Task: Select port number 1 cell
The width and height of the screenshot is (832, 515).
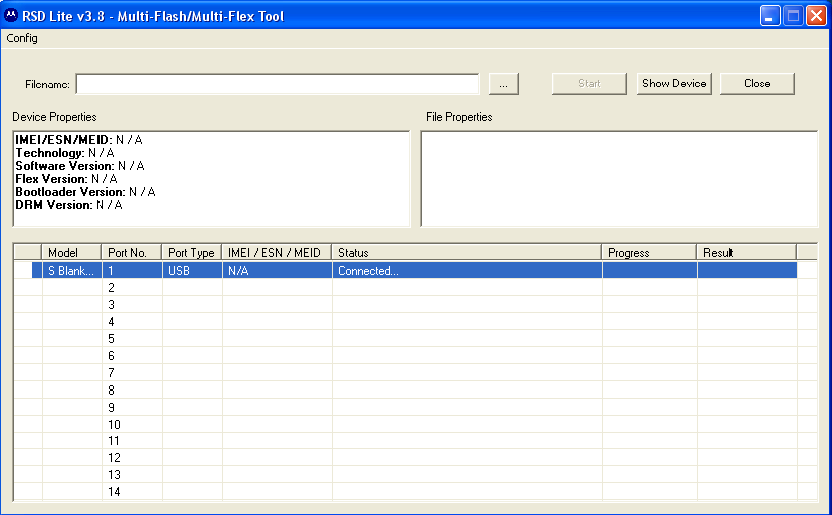Action: tap(132, 270)
